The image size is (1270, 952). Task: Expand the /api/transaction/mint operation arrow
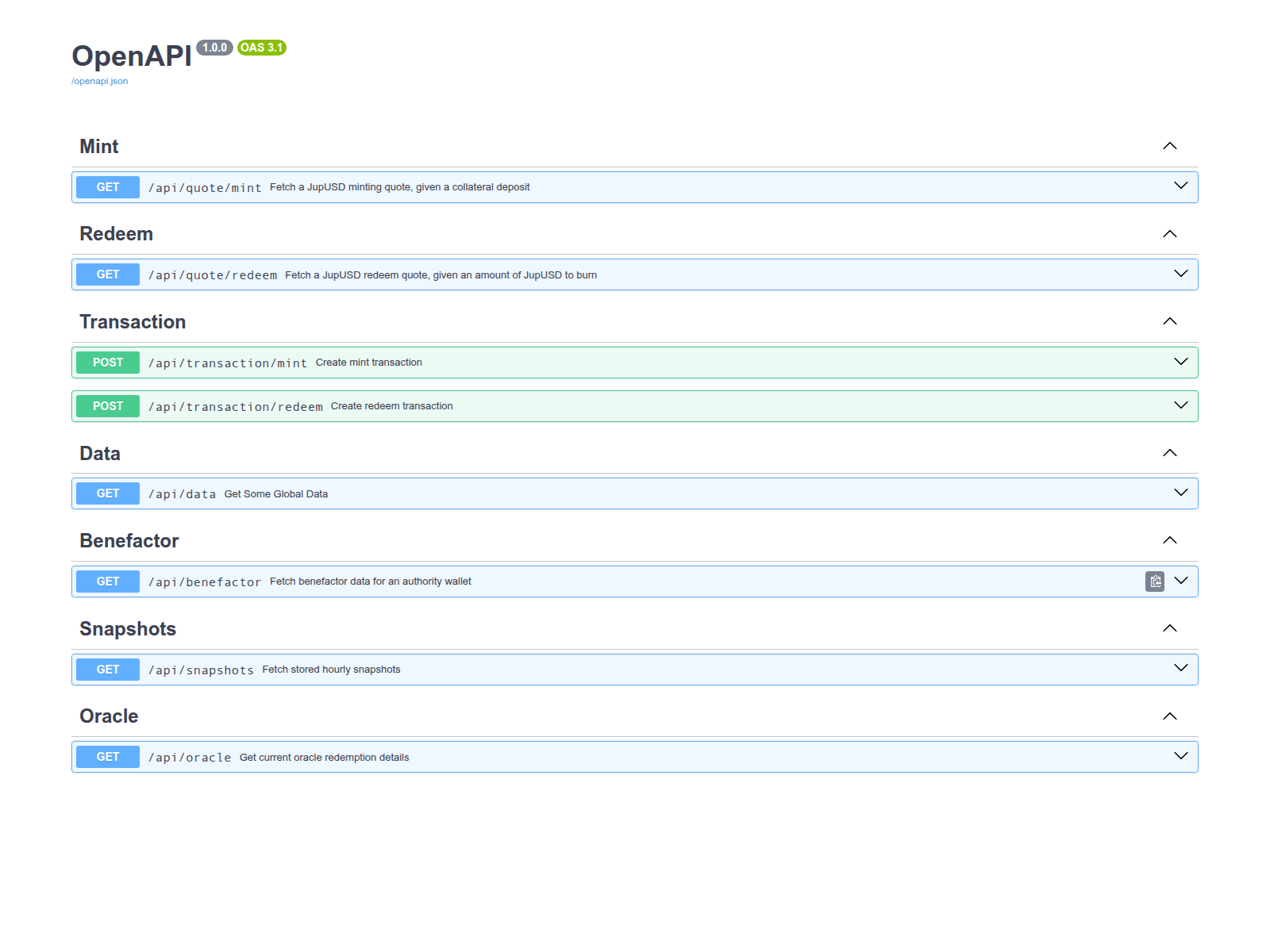click(x=1181, y=362)
